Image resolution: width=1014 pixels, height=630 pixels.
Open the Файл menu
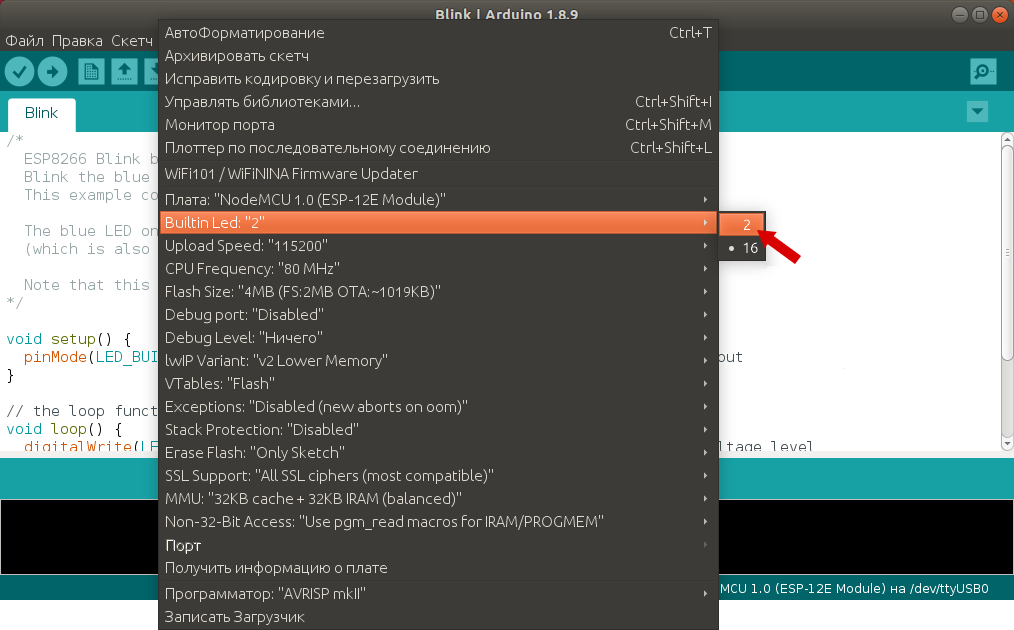pyautogui.click(x=25, y=41)
